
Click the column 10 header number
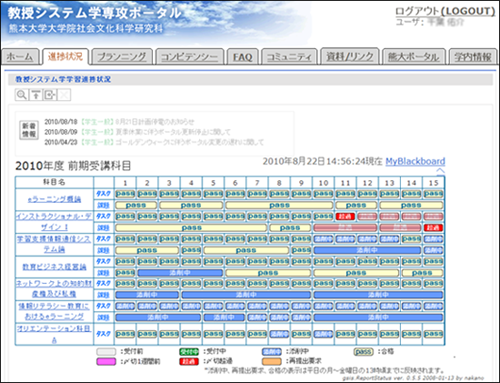(323, 183)
